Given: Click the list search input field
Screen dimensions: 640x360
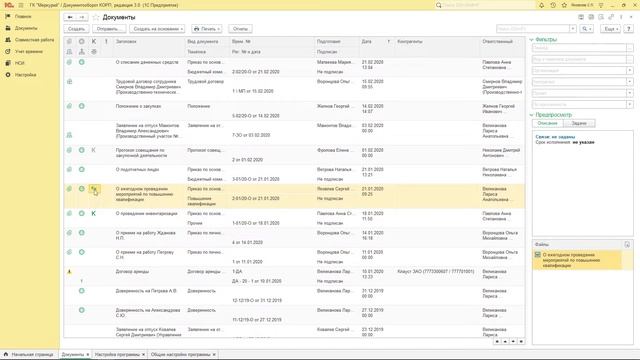Looking at the screenshot, I should (533, 29).
